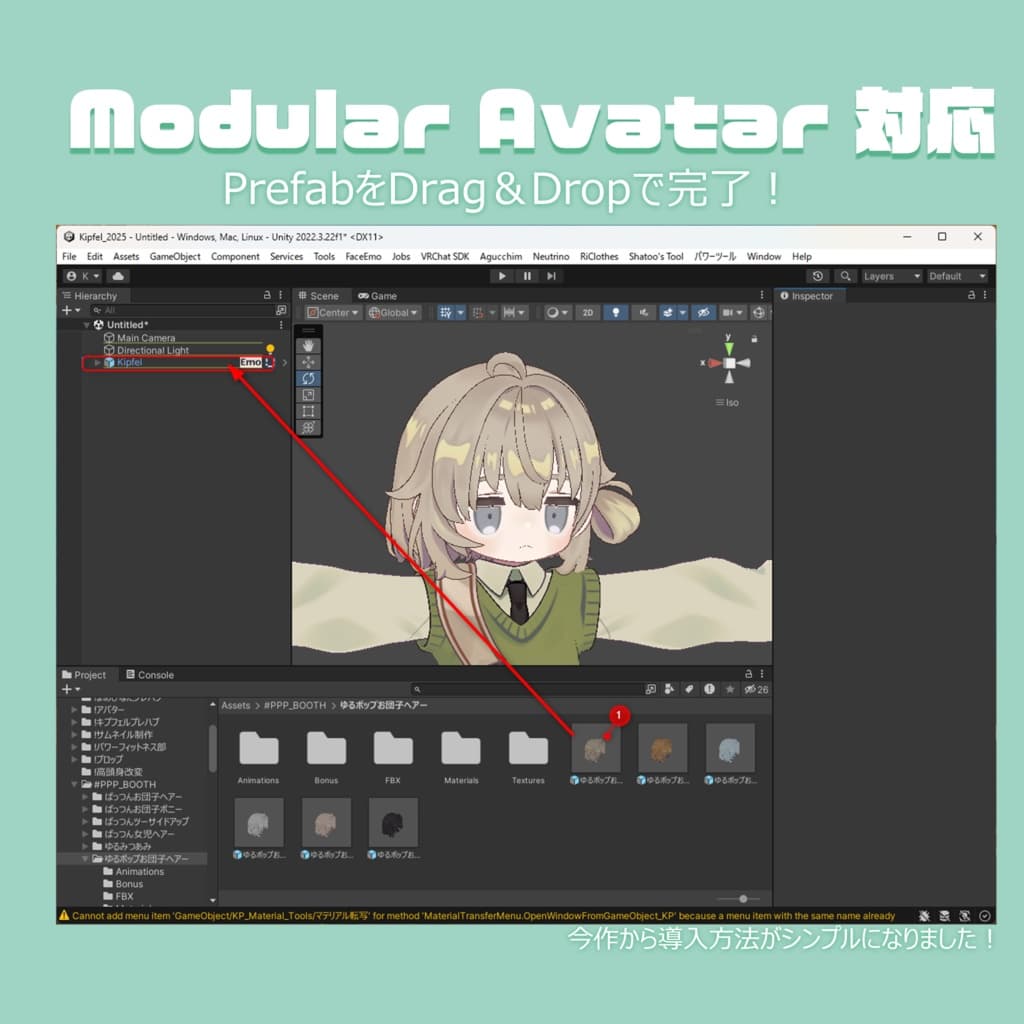Screen dimensions: 1024x1024
Task: Open the Default layout dropdown
Action: (x=957, y=276)
